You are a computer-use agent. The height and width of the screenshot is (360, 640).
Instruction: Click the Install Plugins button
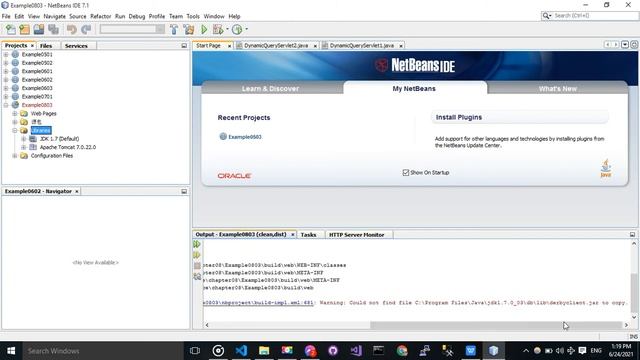[x=520, y=118]
